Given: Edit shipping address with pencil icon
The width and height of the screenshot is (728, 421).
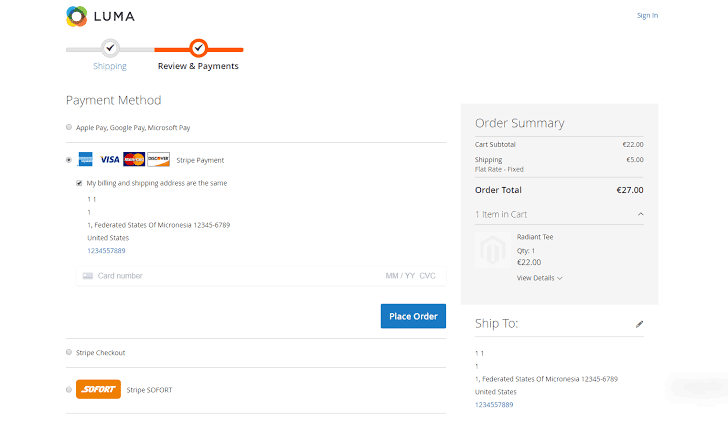Looking at the screenshot, I should [639, 324].
